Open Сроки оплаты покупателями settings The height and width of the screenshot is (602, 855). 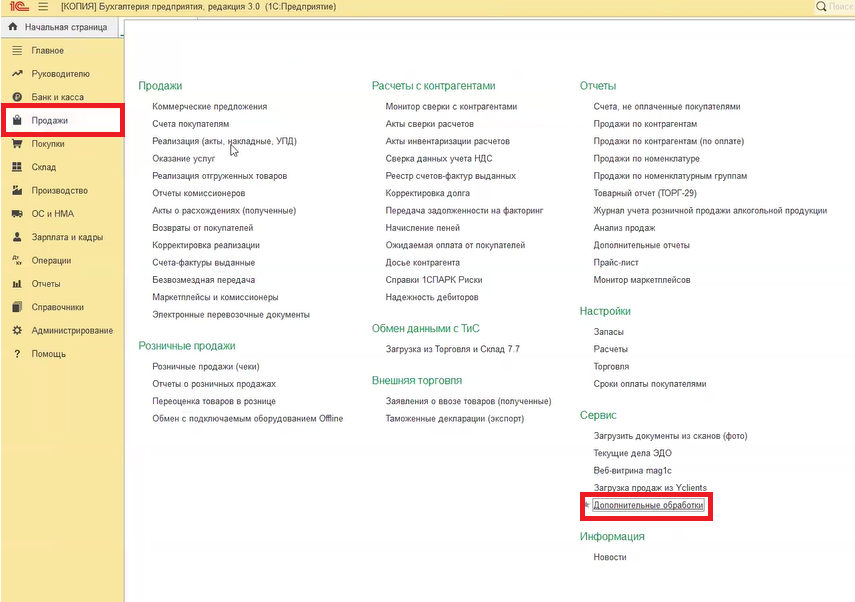[x=650, y=384]
